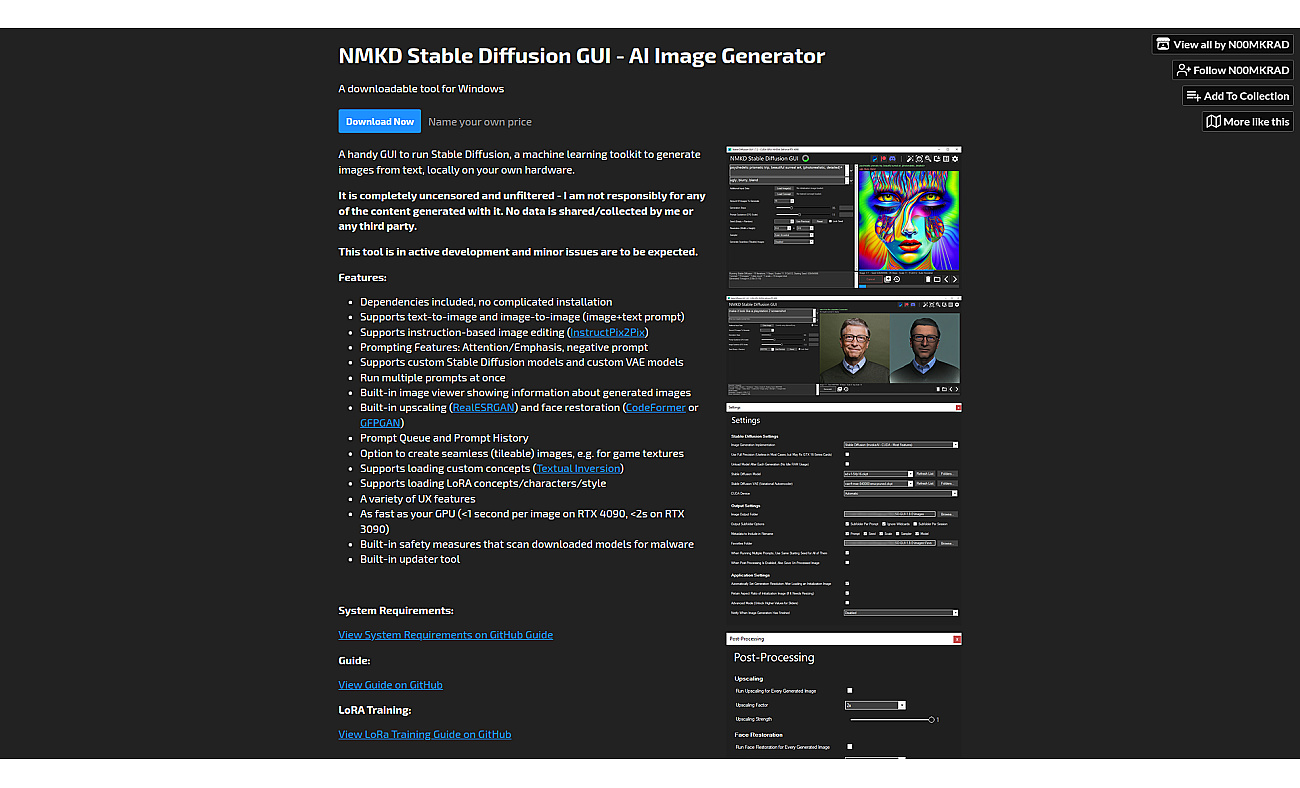Open the Textual Inversion link
The image size is (1300, 788).
[x=579, y=468]
